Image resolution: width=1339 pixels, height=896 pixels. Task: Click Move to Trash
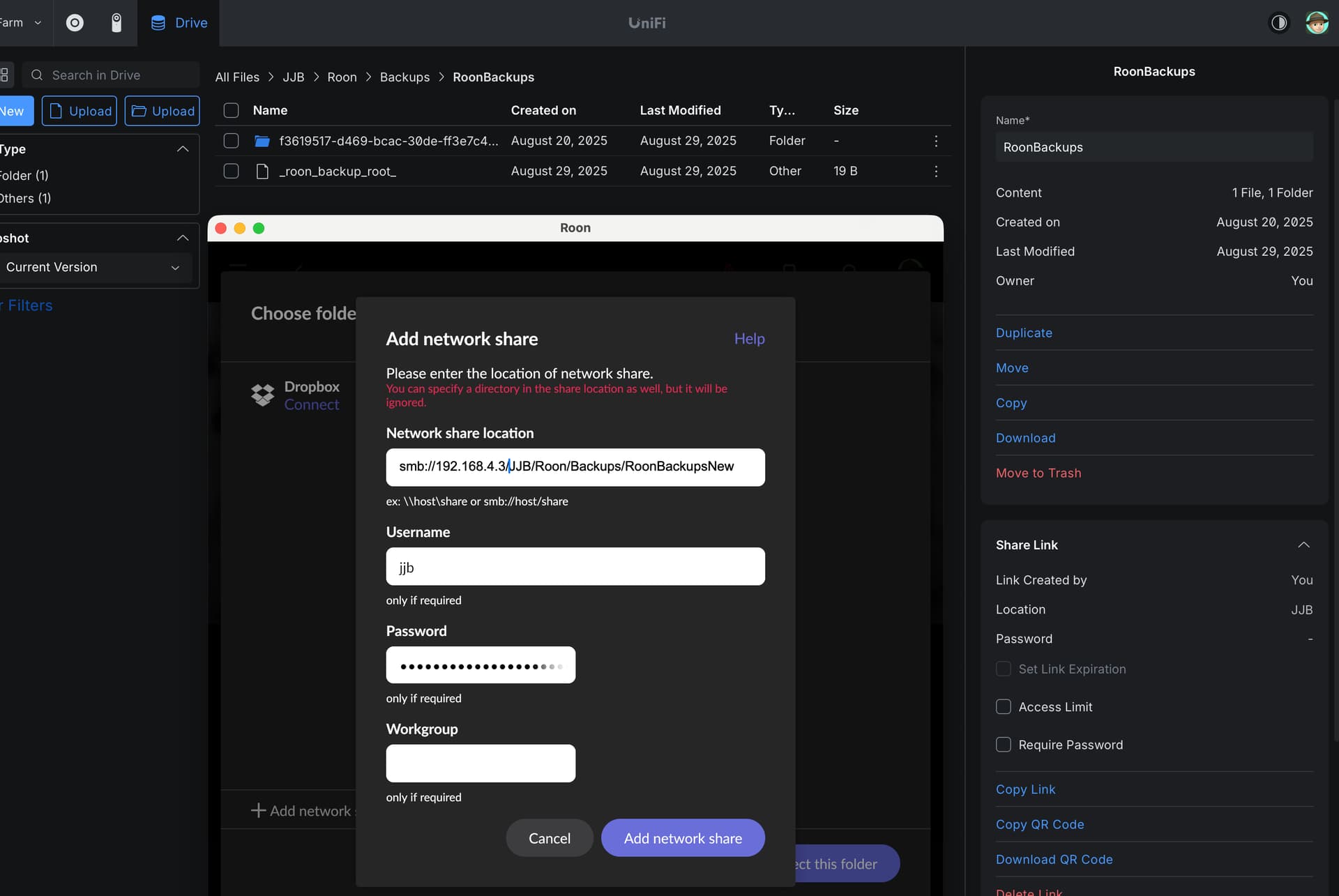point(1038,473)
